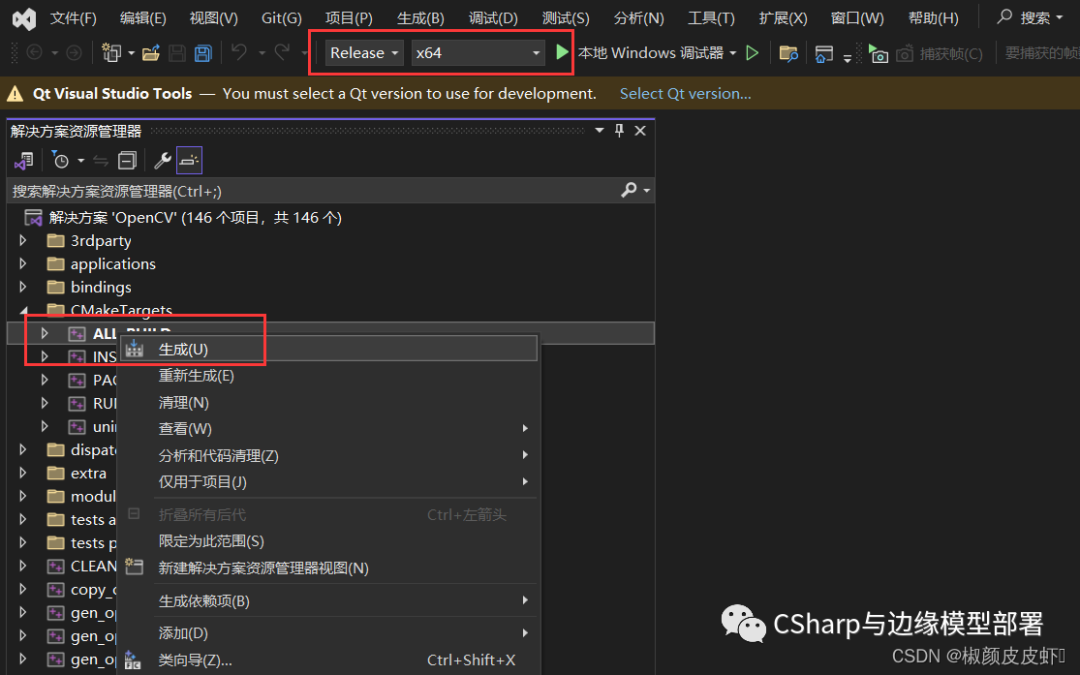Screen dimensions: 1080x675
Task: Click the Select Qt version link
Action: 683,93
